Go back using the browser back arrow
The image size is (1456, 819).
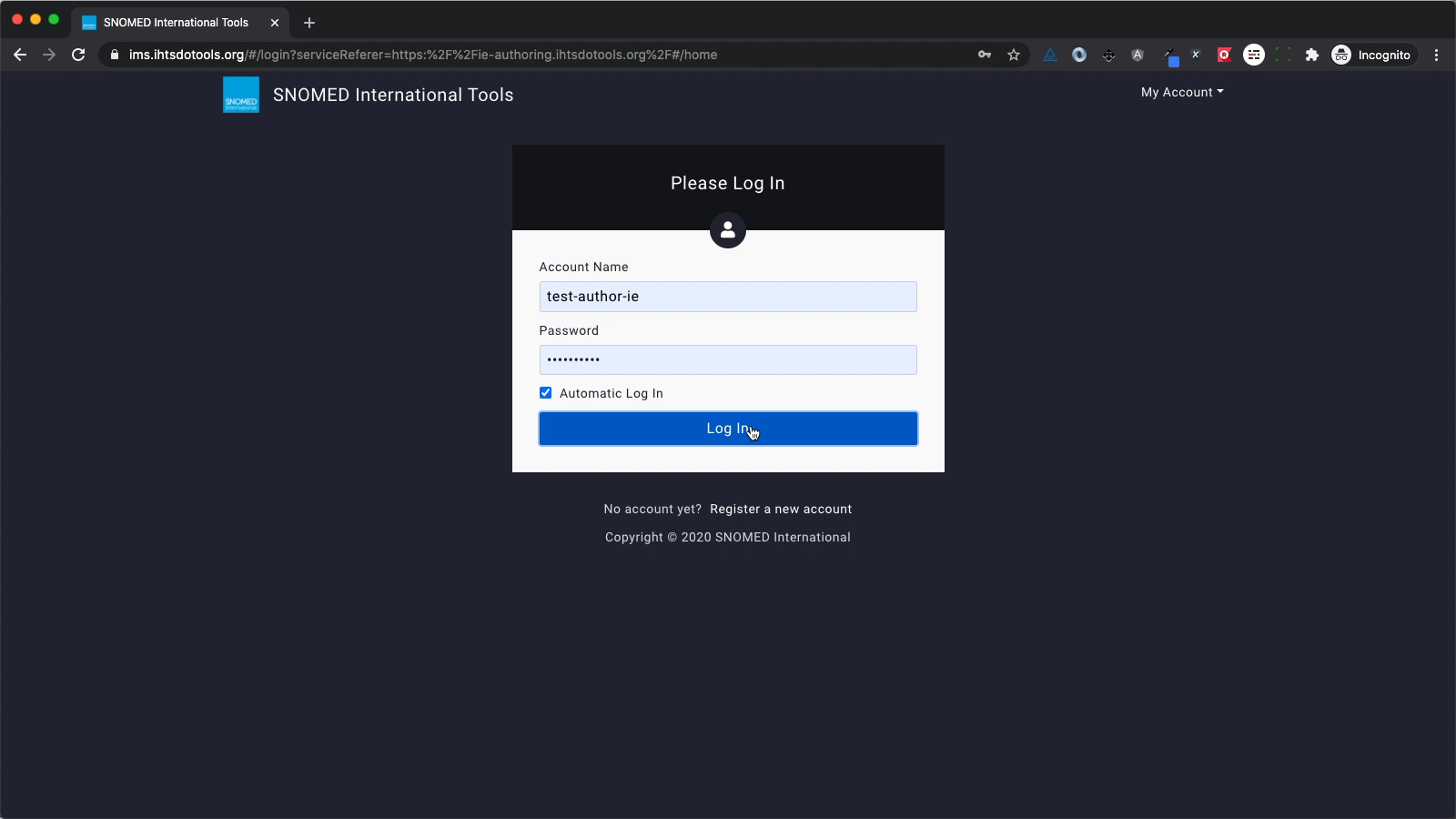pyautogui.click(x=20, y=55)
